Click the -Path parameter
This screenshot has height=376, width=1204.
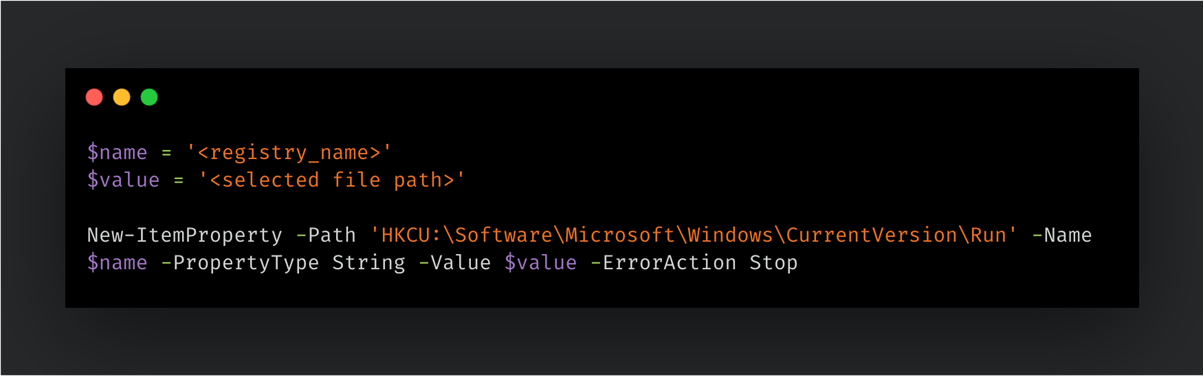pyautogui.click(x=326, y=236)
